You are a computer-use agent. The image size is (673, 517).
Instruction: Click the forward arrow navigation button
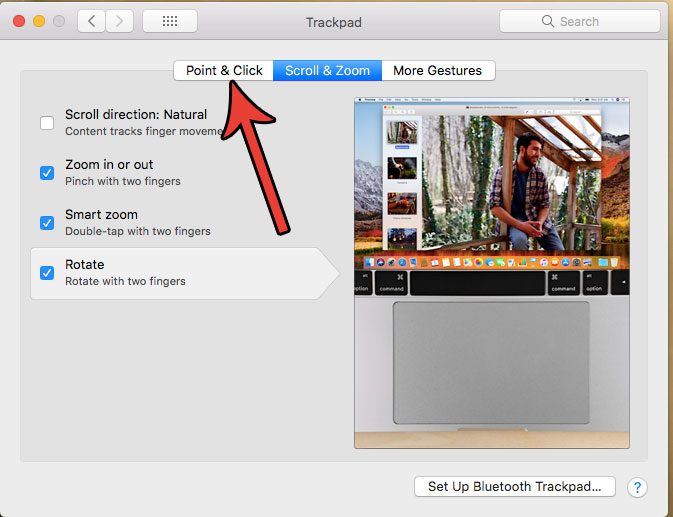coord(120,21)
